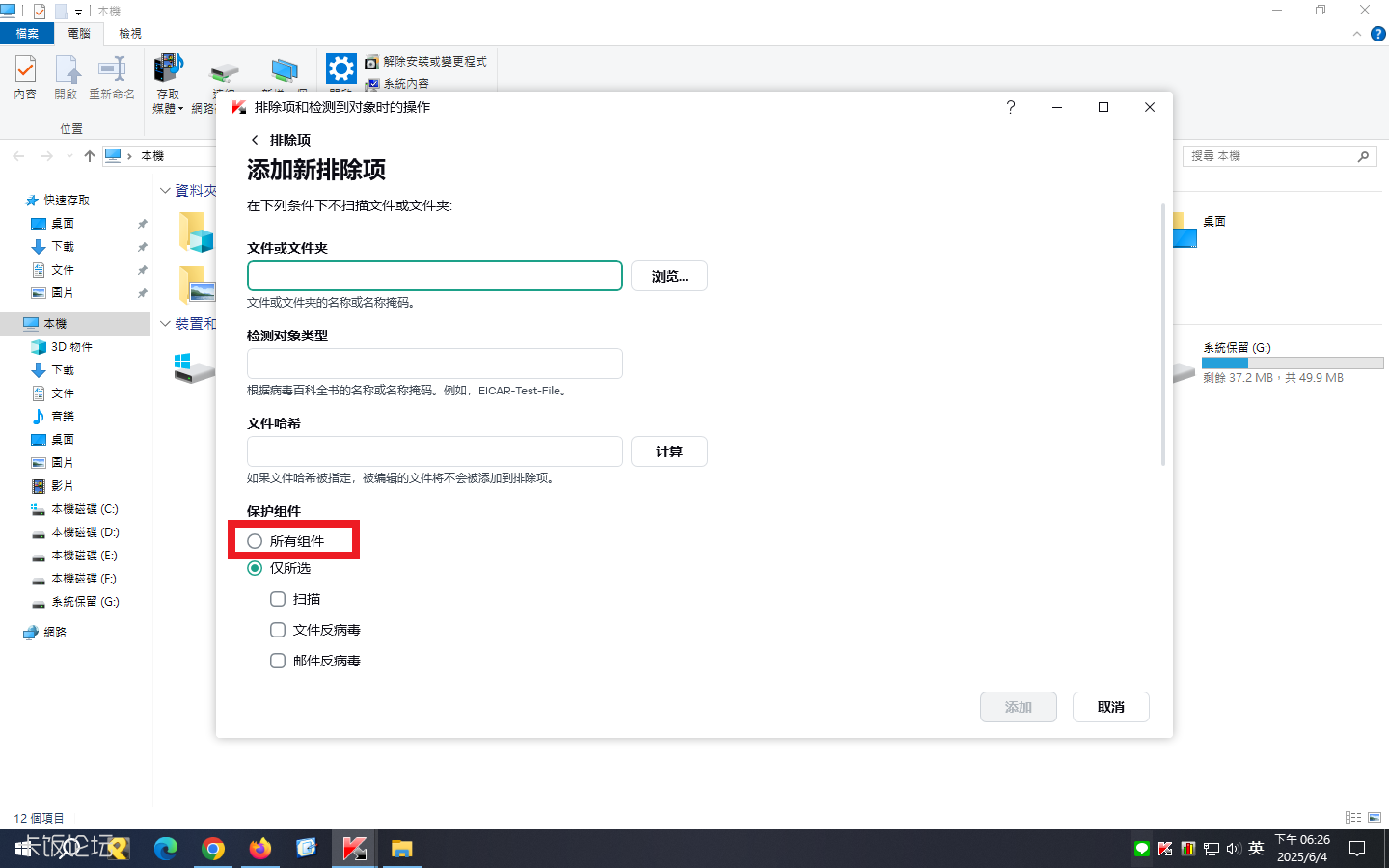Image resolution: width=1389 pixels, height=868 pixels.
Task: Click the address bar chevron before 本機
Action: pos(129,156)
